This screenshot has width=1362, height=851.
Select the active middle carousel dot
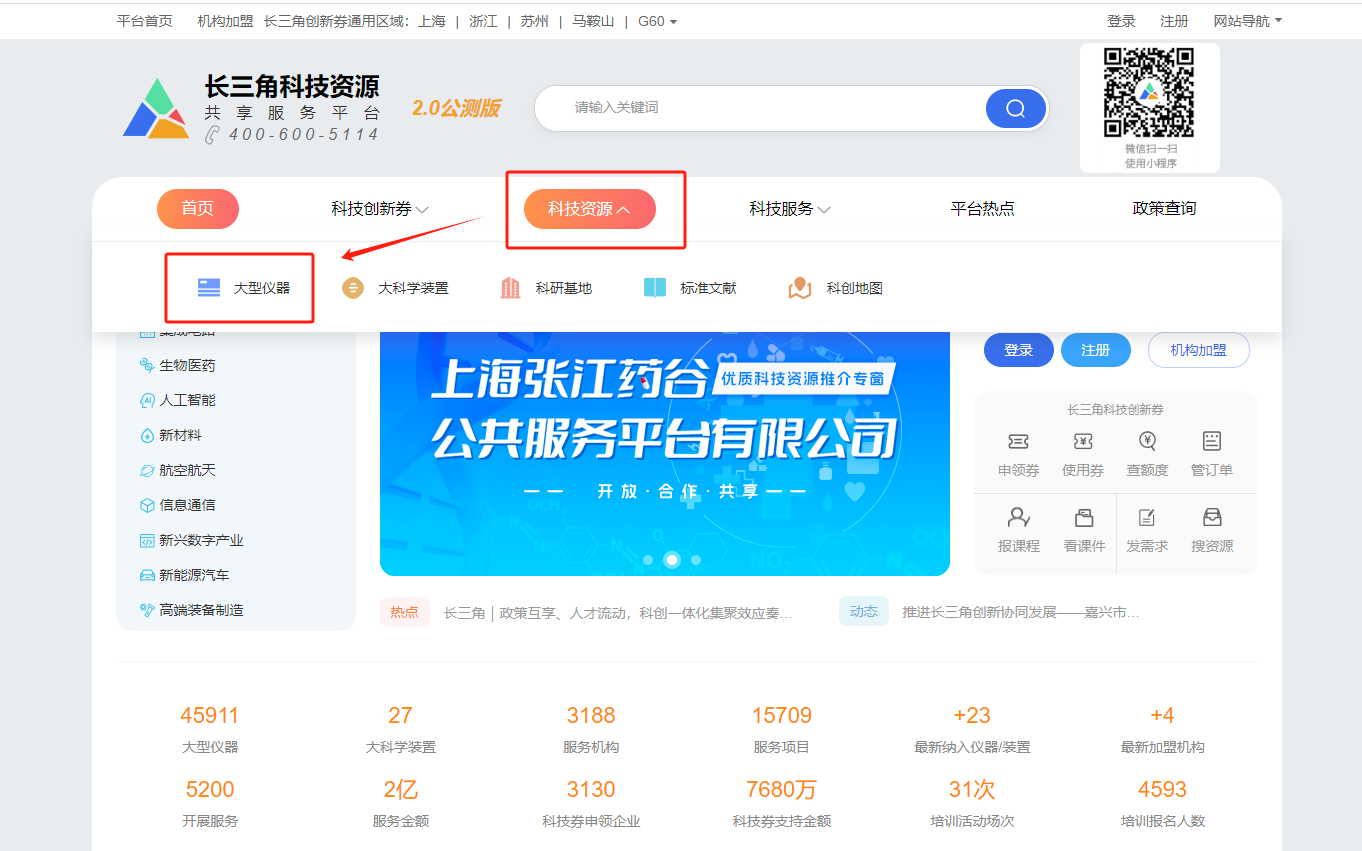[672, 560]
